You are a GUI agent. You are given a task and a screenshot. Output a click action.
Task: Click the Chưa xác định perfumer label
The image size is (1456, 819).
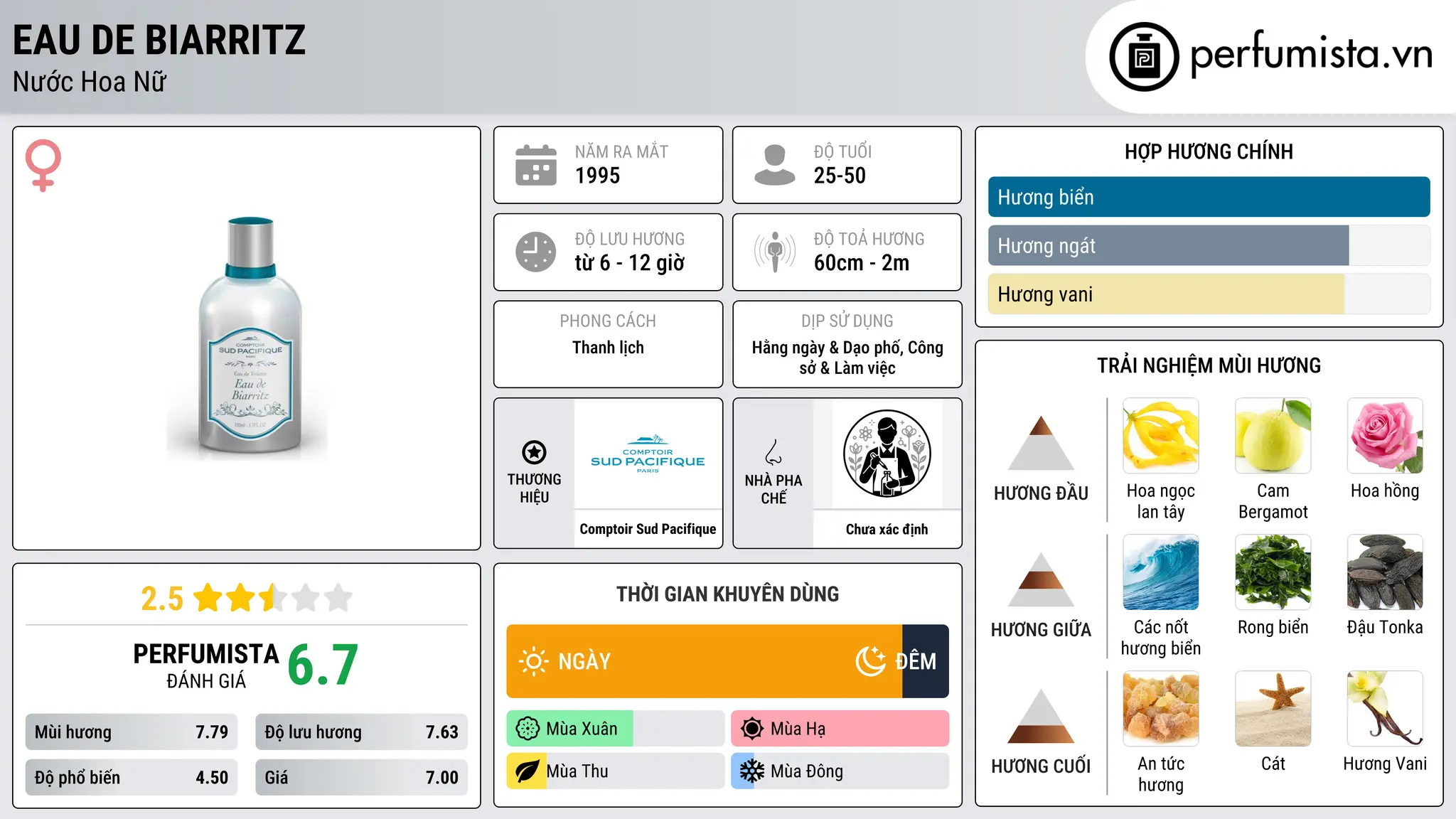[x=887, y=529]
